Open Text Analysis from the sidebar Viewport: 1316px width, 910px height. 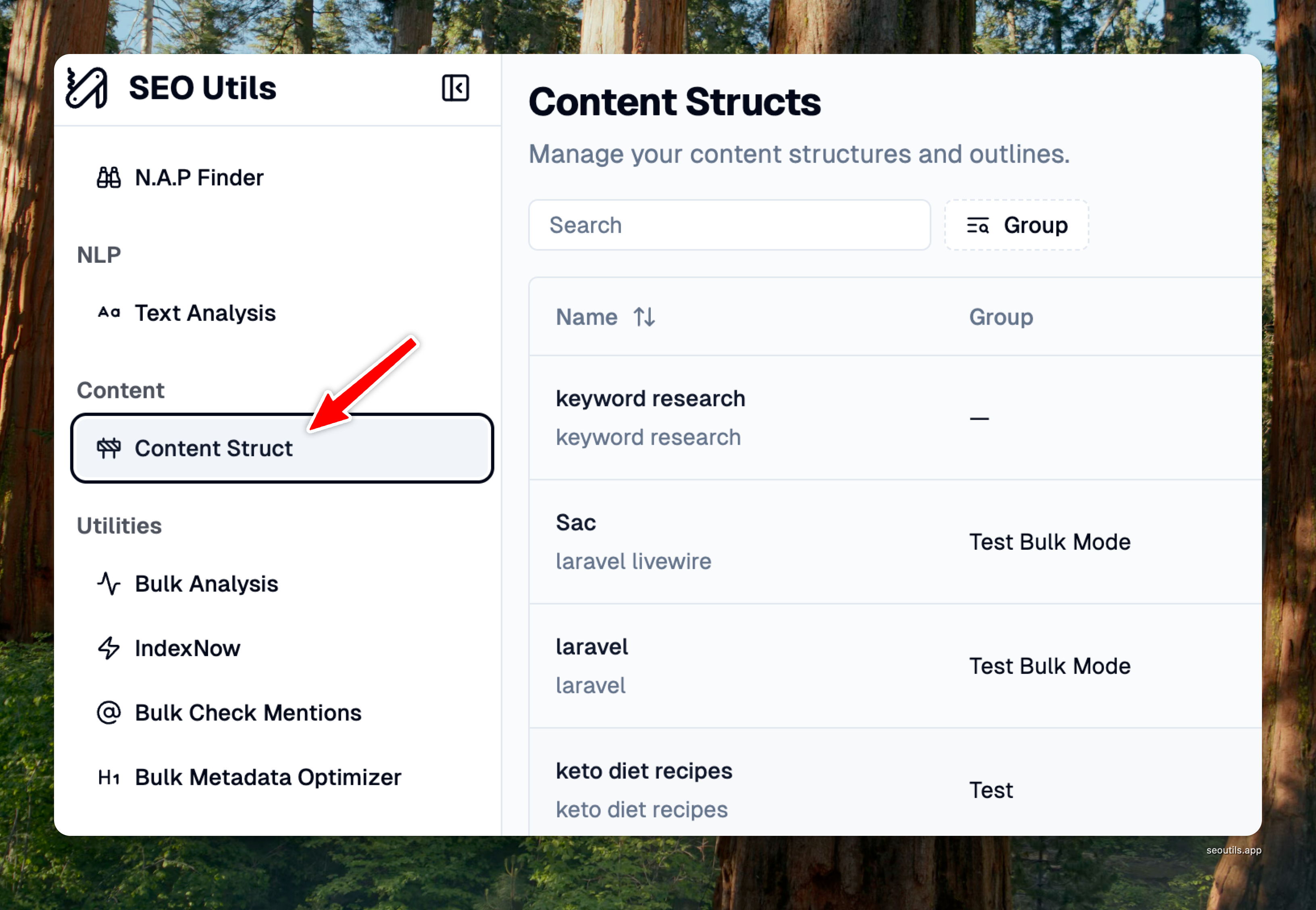[x=205, y=313]
